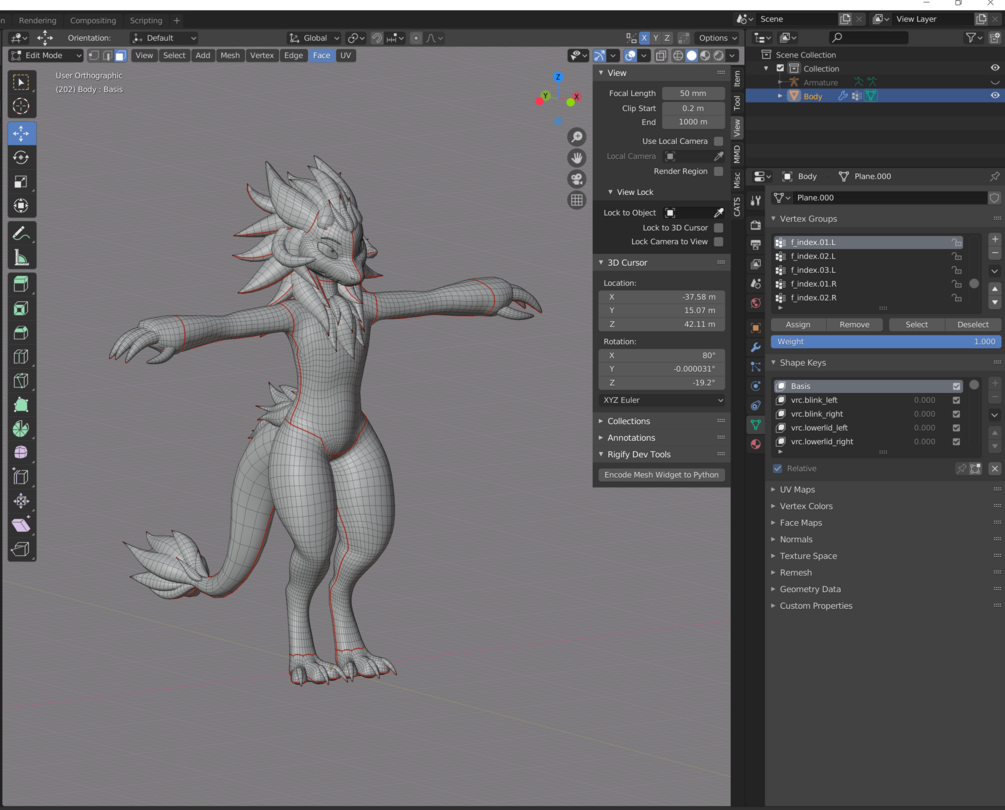The image size is (1005, 810).
Task: Toggle camera view icon
Action: (x=577, y=179)
